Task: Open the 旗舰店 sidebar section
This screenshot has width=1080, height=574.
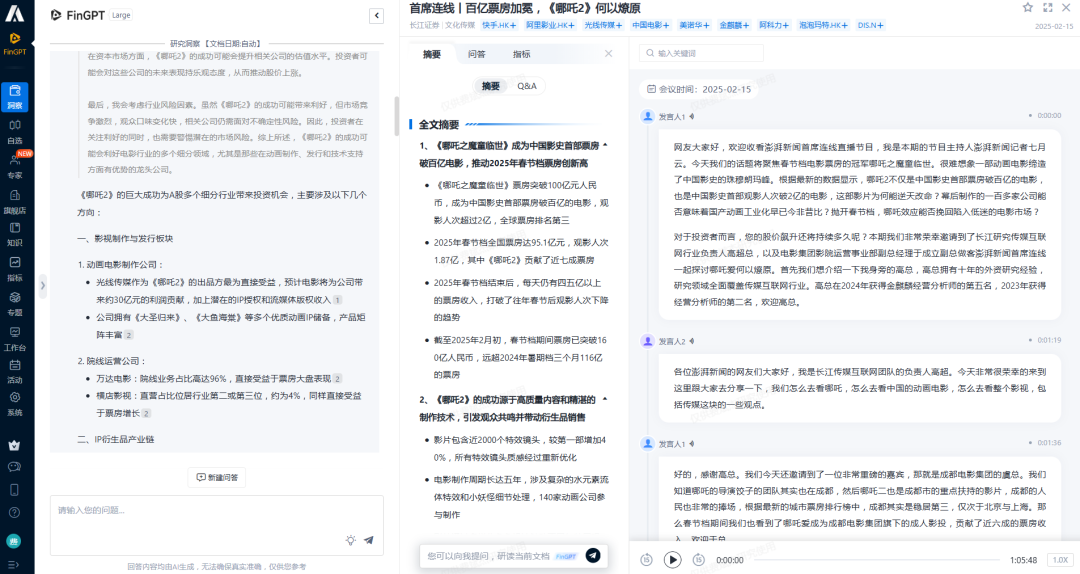Action: 14,202
